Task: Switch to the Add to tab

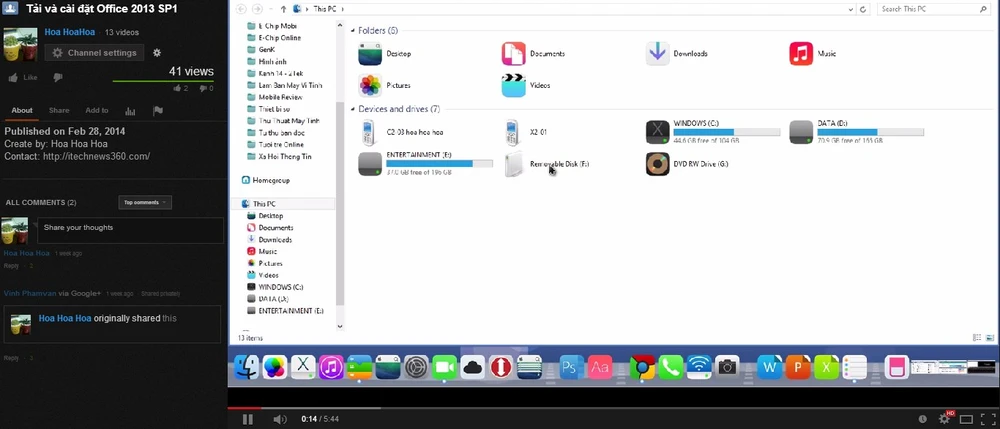Action: (x=97, y=111)
